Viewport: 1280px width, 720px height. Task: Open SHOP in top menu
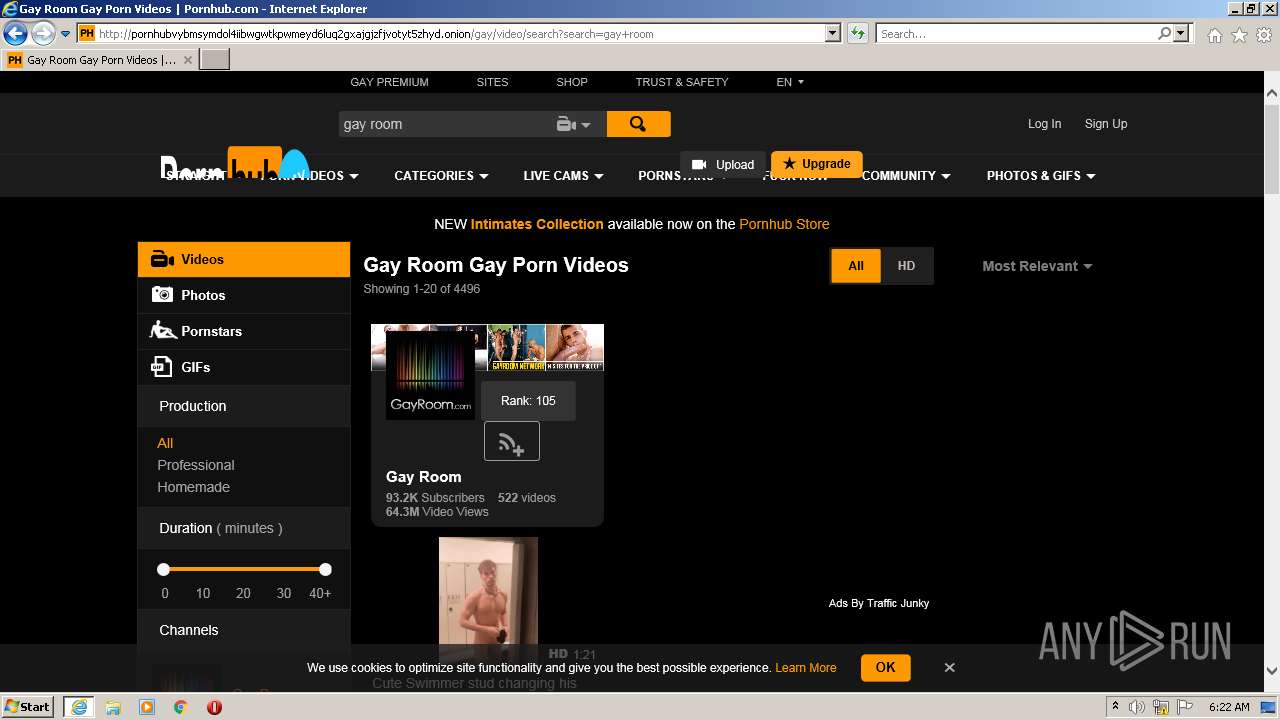[x=572, y=82]
